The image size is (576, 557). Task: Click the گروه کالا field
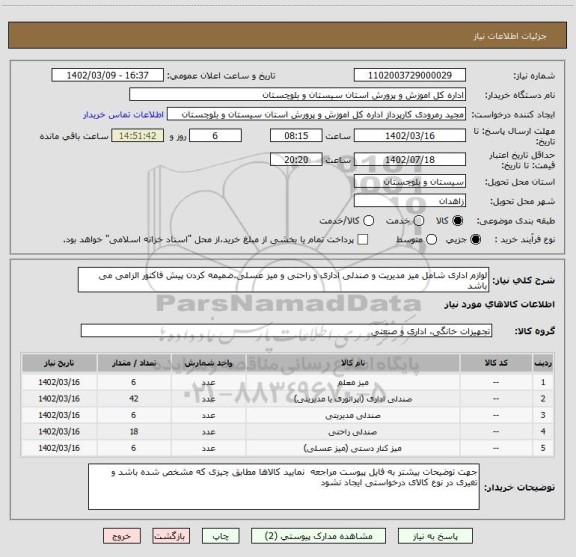[286, 331]
